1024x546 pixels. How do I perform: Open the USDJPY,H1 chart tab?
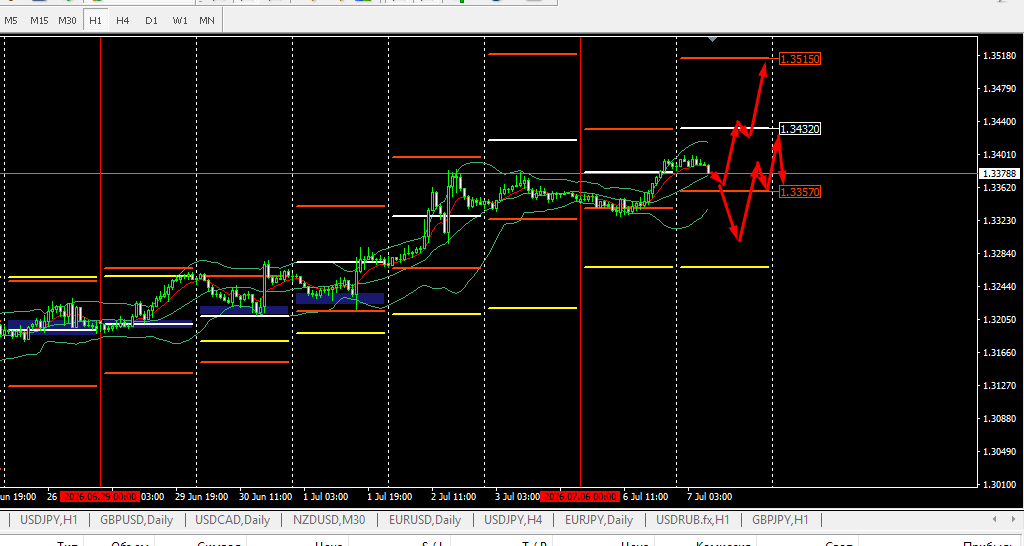click(x=48, y=520)
